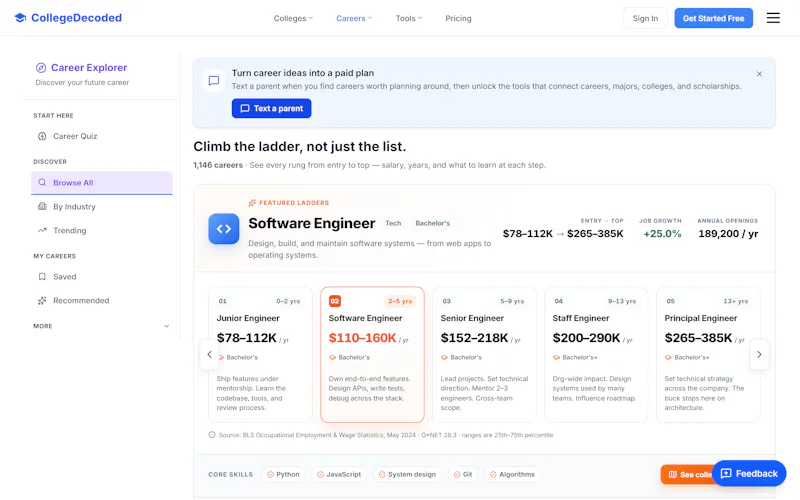800x500 pixels.
Task: Select the Algorithms skill chip
Action: 512,474
